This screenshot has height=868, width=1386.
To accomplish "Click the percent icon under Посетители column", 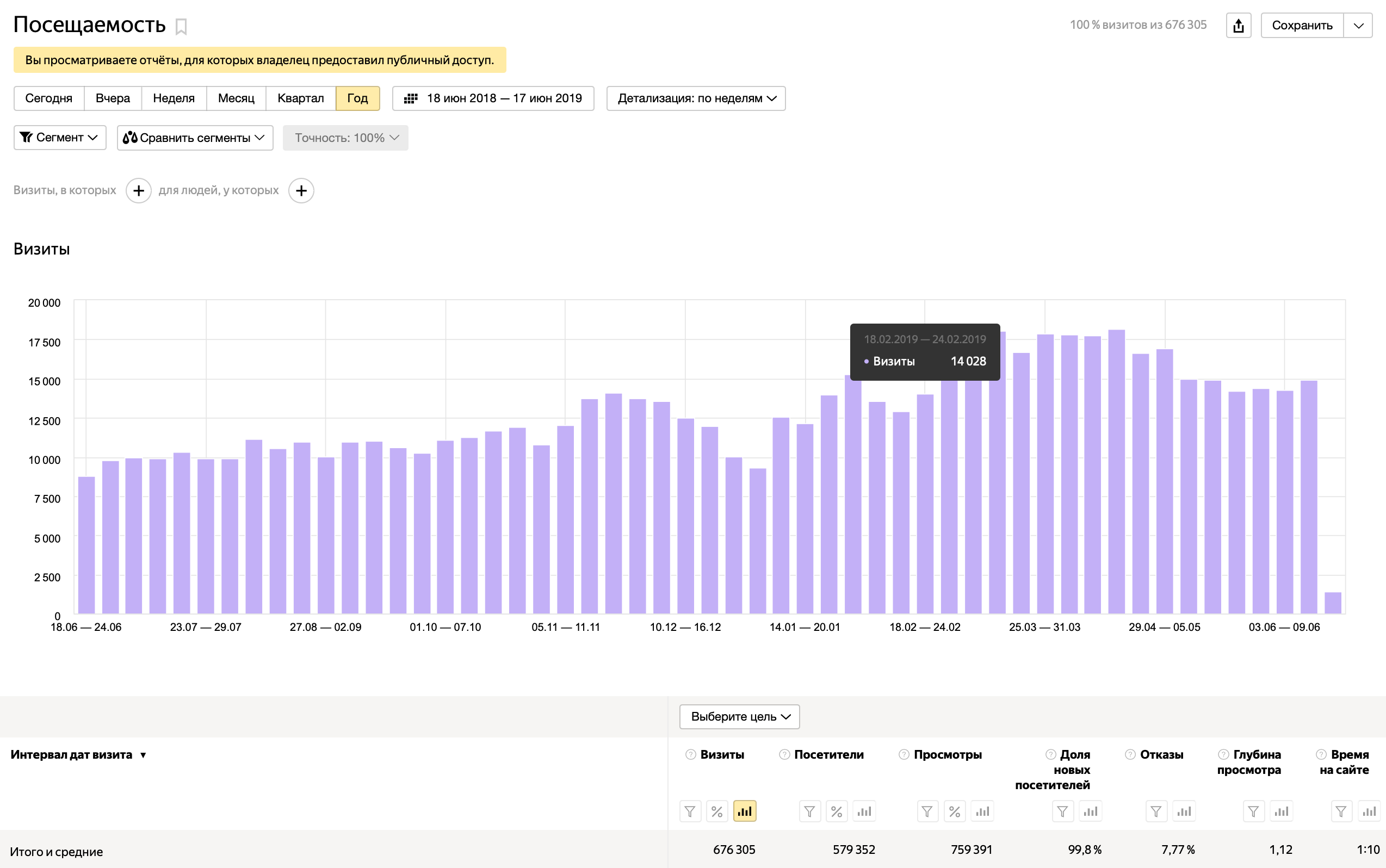I will pyautogui.click(x=836, y=811).
